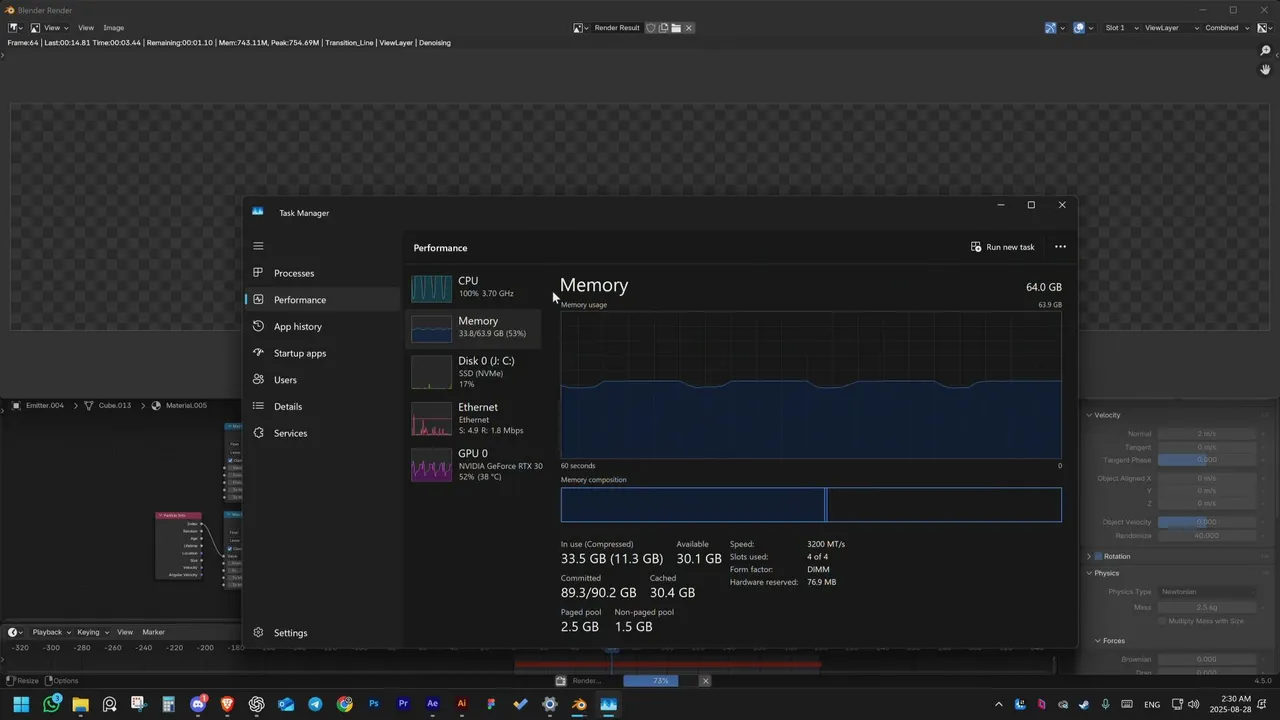This screenshot has width=1280, height=720.
Task: Open the Keying menu in Blender timeline
Action: (x=92, y=632)
